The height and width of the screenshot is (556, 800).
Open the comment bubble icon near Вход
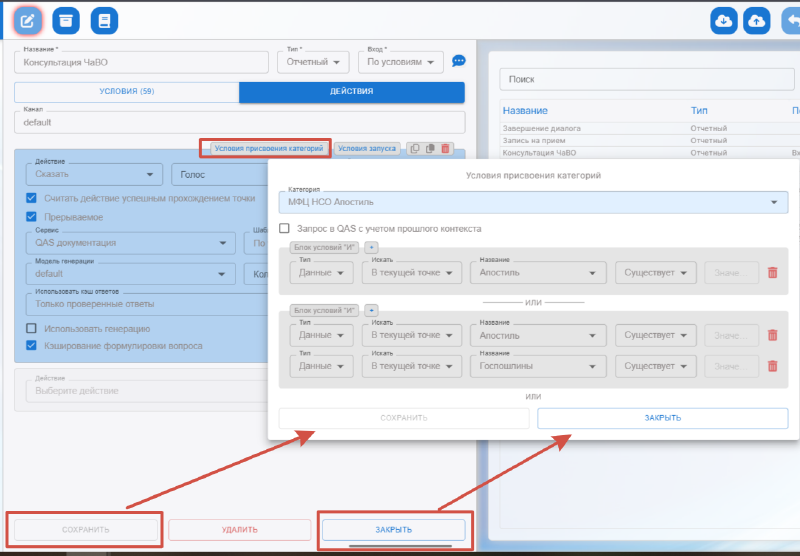tap(459, 61)
